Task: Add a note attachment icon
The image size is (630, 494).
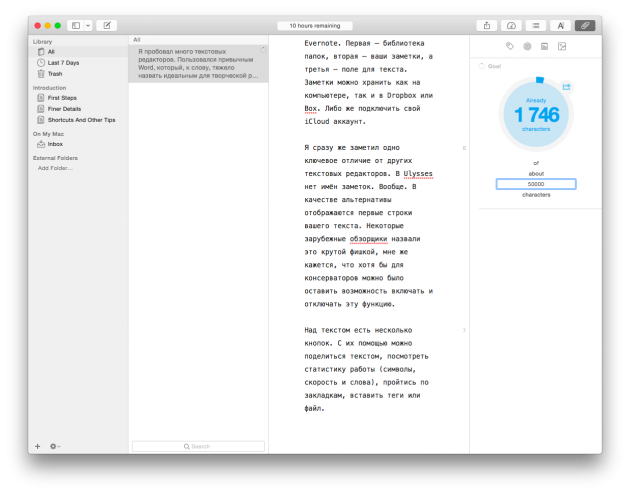Action: [544, 46]
